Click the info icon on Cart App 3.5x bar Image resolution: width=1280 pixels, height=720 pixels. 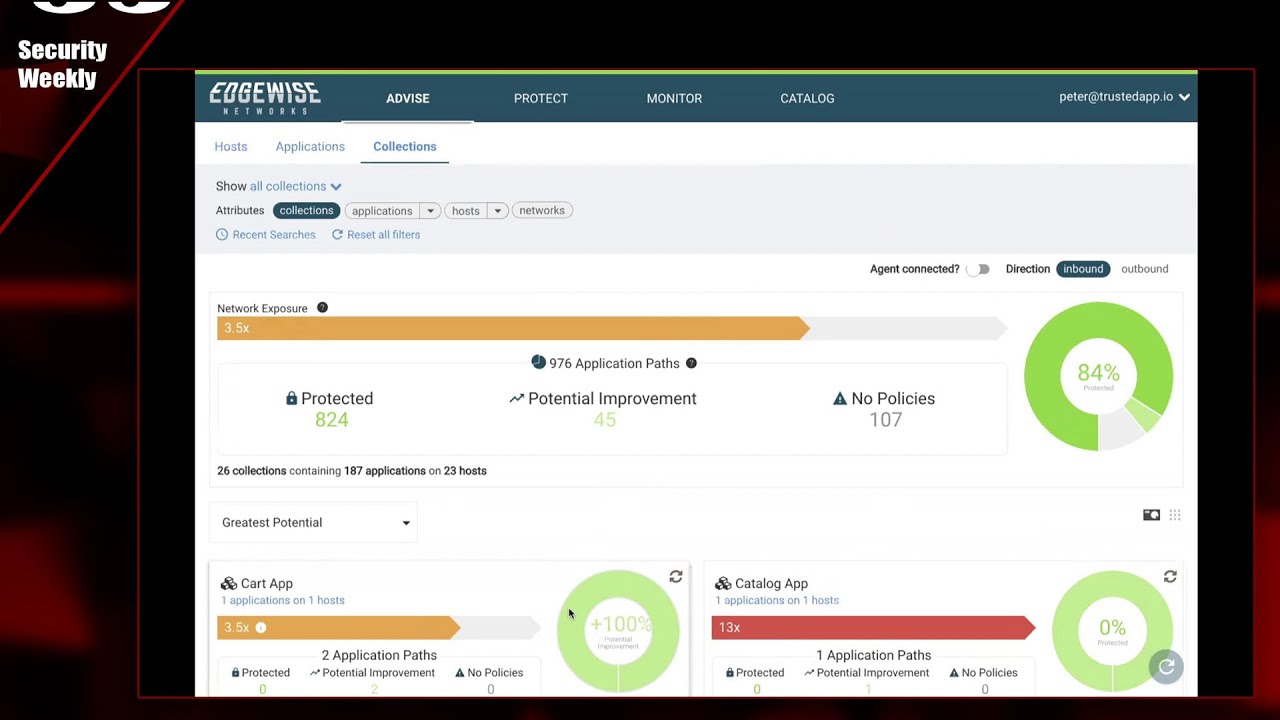coord(261,627)
